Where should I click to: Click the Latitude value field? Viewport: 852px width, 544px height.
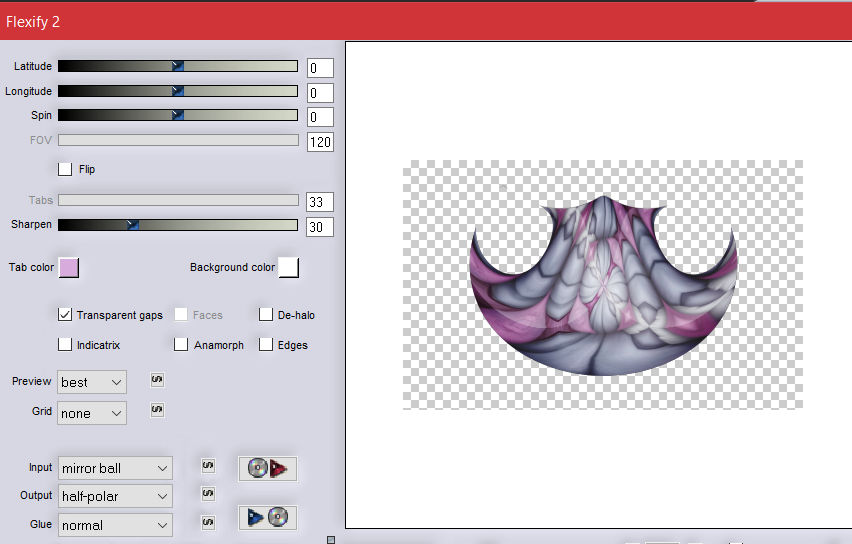(x=320, y=68)
